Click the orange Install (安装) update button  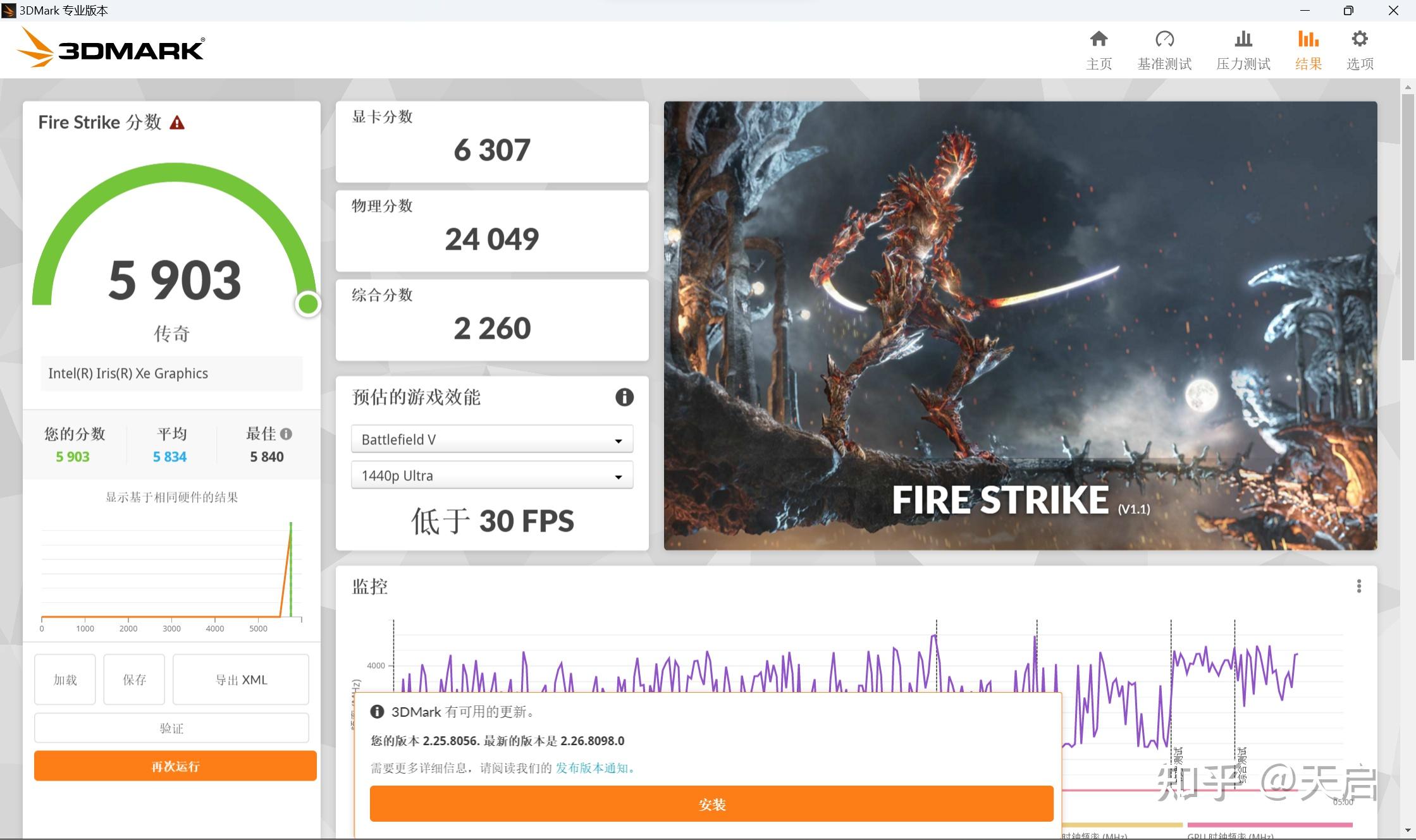(x=711, y=804)
